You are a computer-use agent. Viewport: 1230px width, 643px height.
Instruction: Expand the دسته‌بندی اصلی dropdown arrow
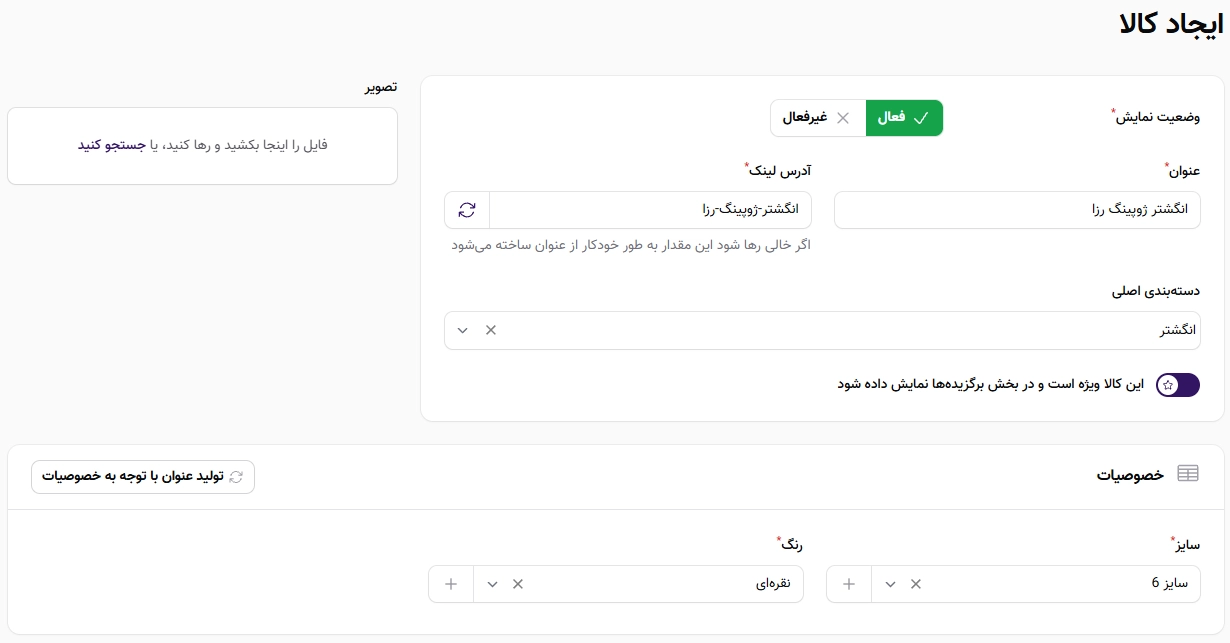[462, 330]
